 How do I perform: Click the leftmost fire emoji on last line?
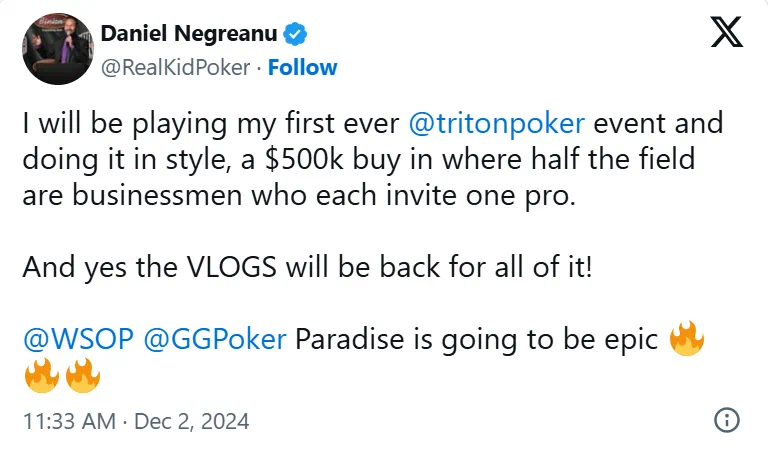tap(41, 377)
